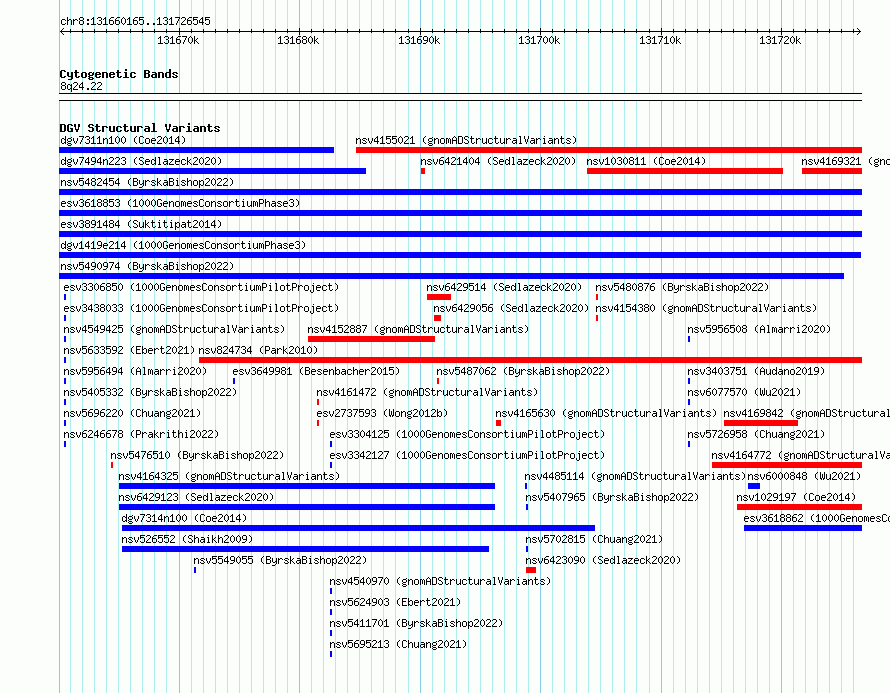
Task: Select nsv6429514 (Sedlazeck2020) label
Action: (504, 287)
